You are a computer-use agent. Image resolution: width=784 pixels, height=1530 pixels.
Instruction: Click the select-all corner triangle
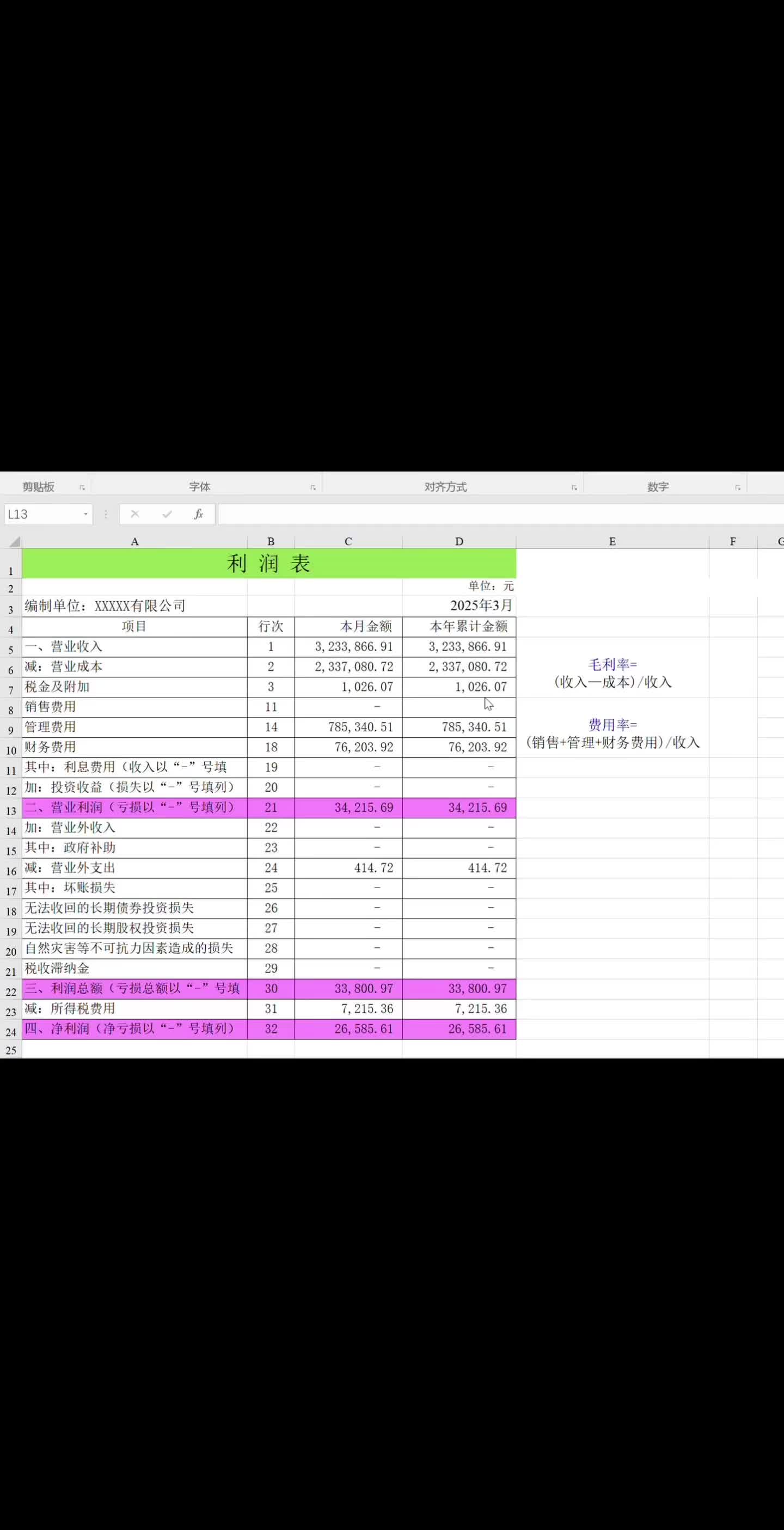click(14, 542)
